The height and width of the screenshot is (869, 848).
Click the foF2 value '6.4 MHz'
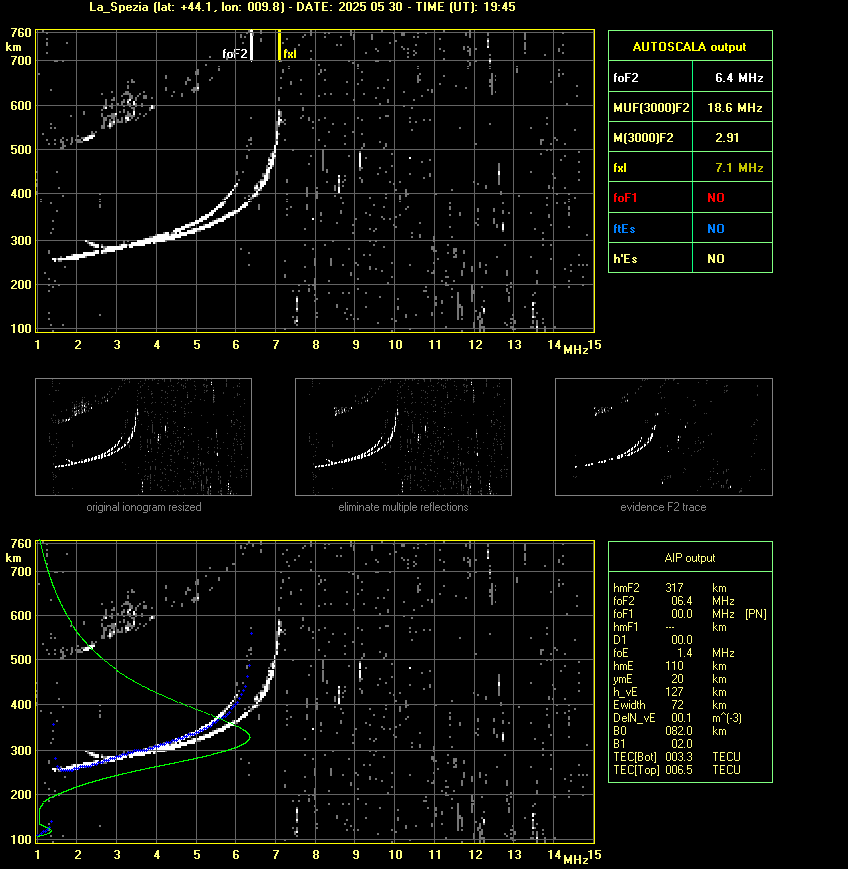pyautogui.click(x=739, y=78)
